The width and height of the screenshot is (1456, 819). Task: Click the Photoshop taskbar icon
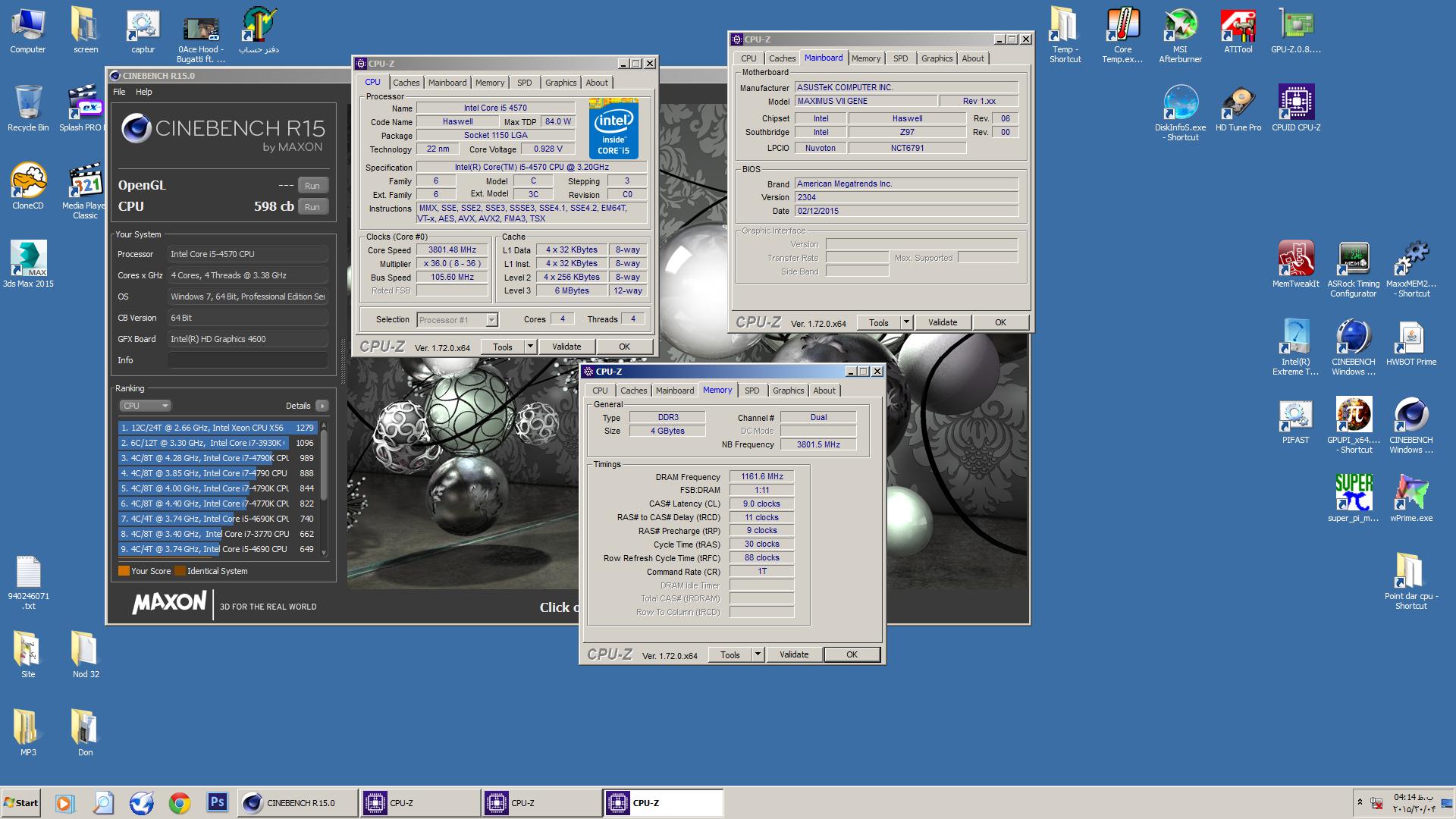click(218, 802)
